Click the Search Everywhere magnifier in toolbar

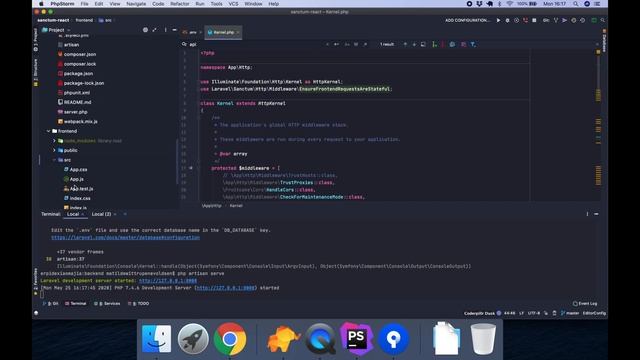(602, 20)
